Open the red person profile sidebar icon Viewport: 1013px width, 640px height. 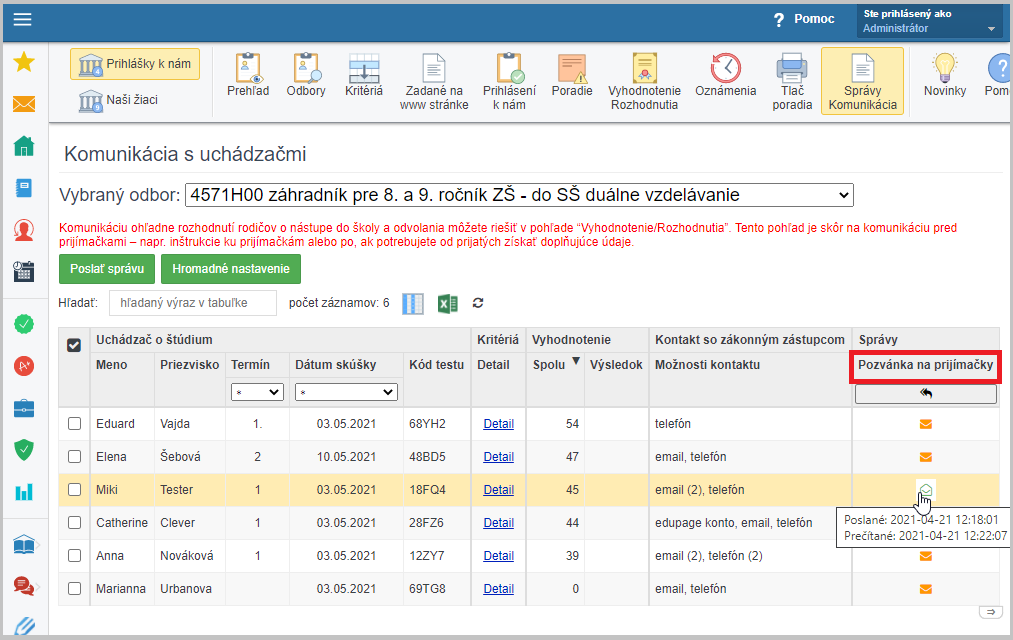pos(24,230)
